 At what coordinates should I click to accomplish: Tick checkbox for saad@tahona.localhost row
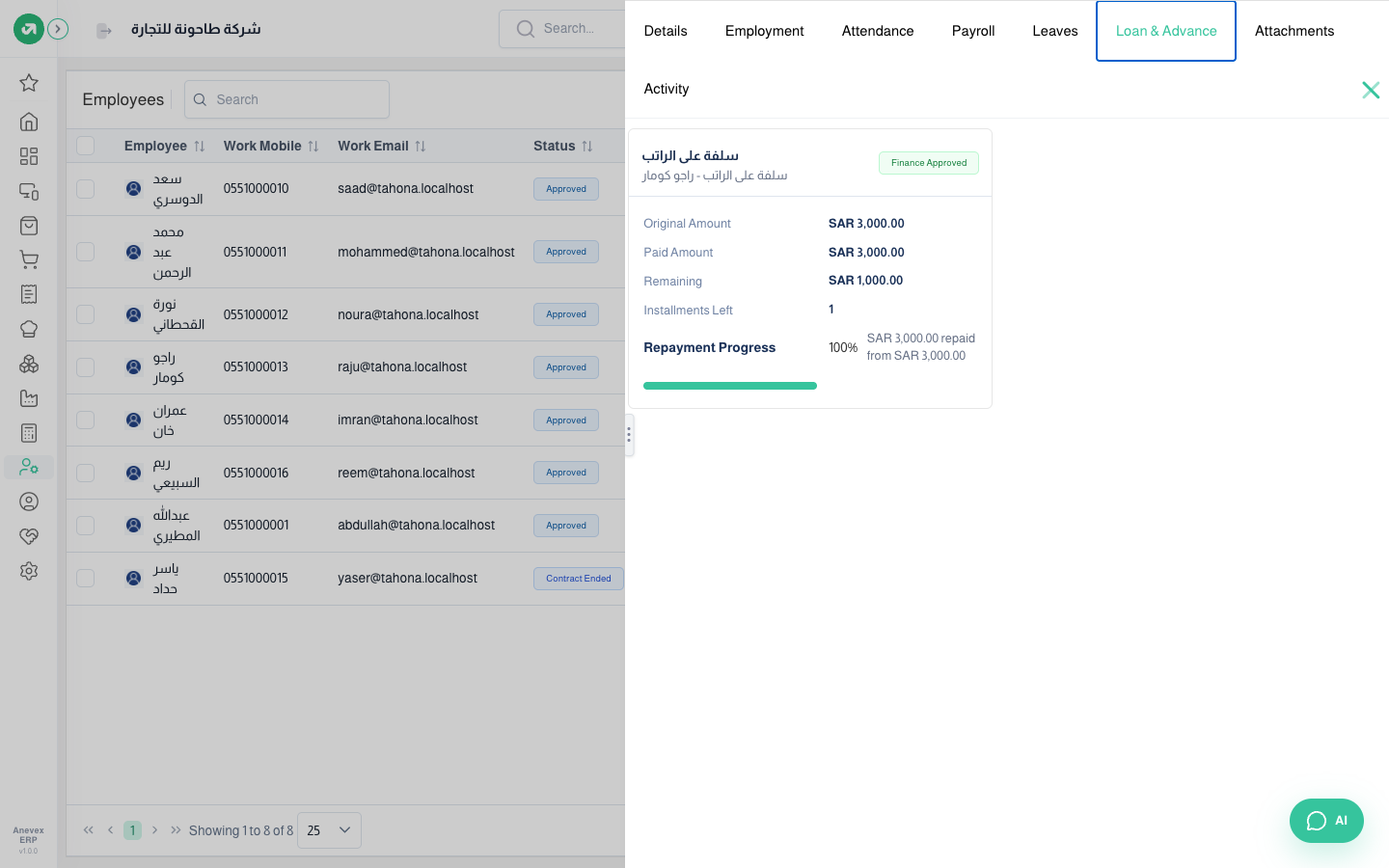[x=86, y=189]
